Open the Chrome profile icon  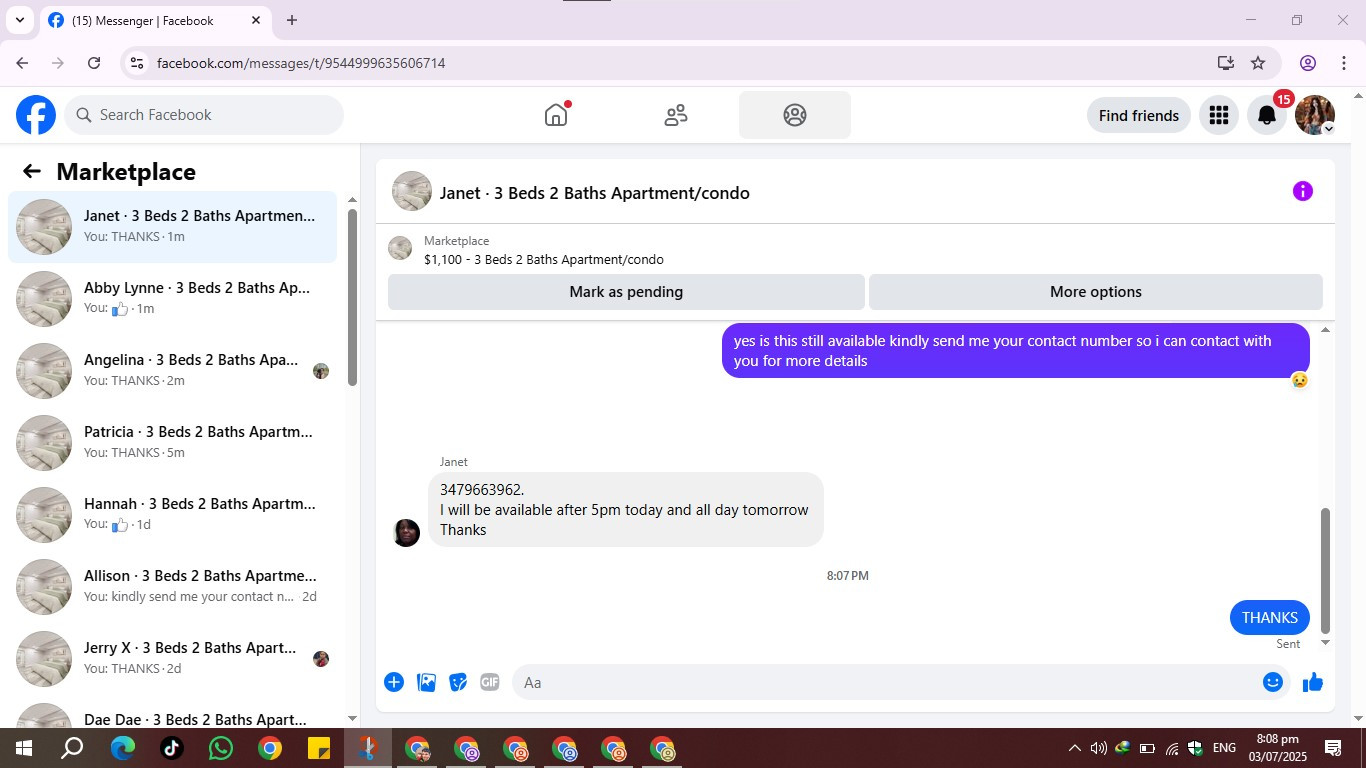(1308, 63)
